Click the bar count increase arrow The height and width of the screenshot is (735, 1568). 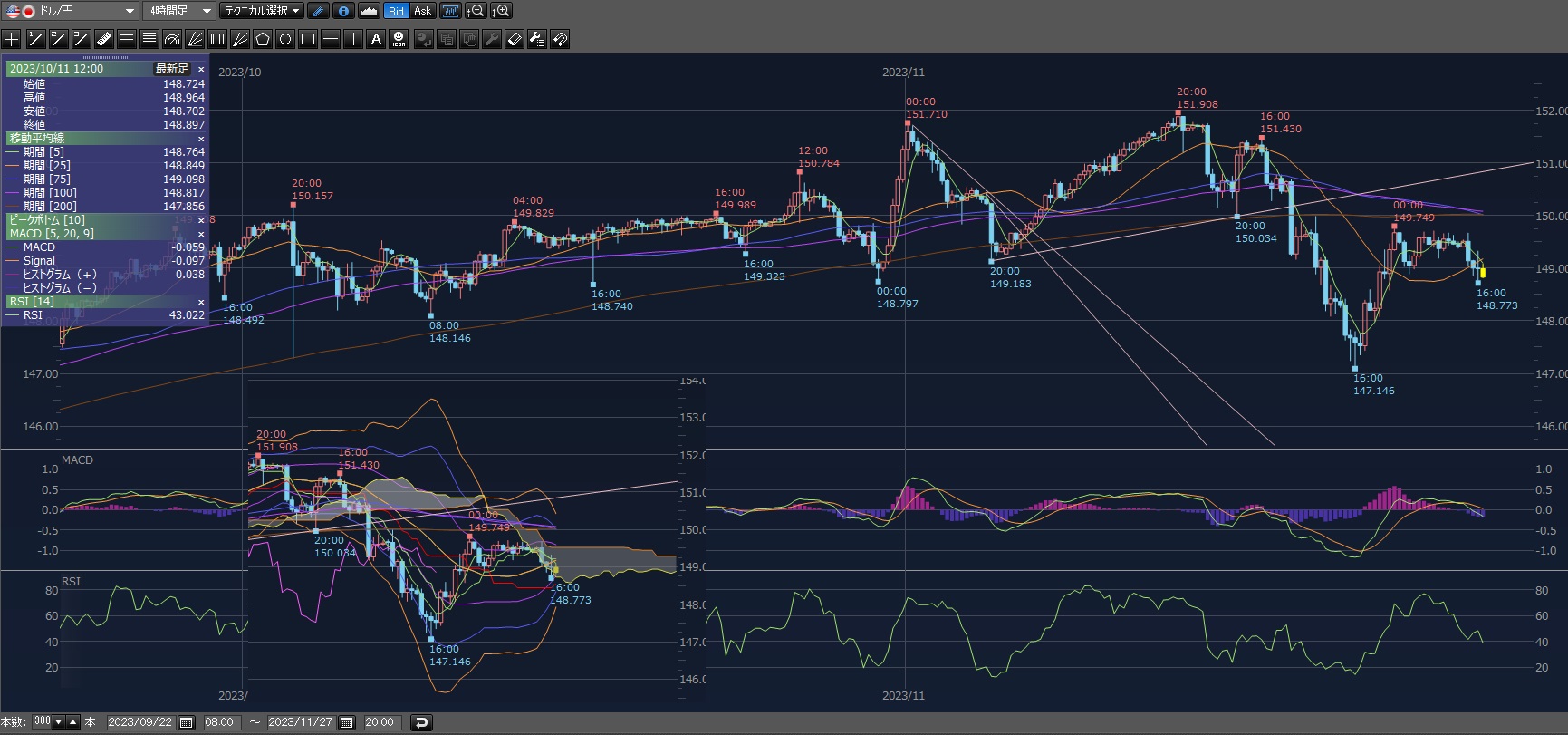click(73, 721)
